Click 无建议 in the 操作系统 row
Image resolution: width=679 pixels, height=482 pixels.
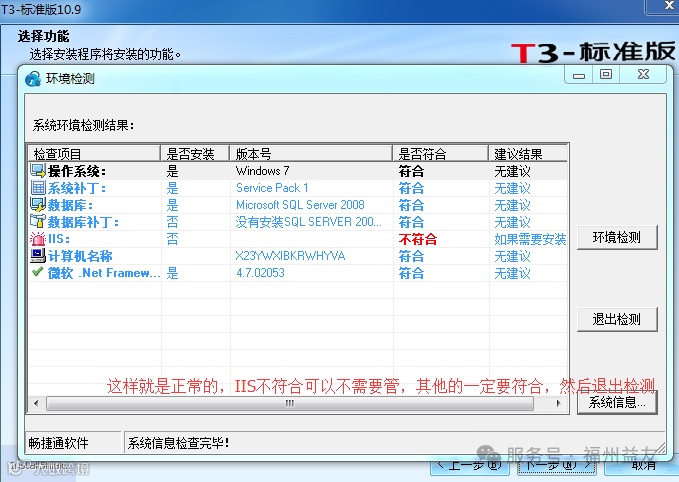512,171
